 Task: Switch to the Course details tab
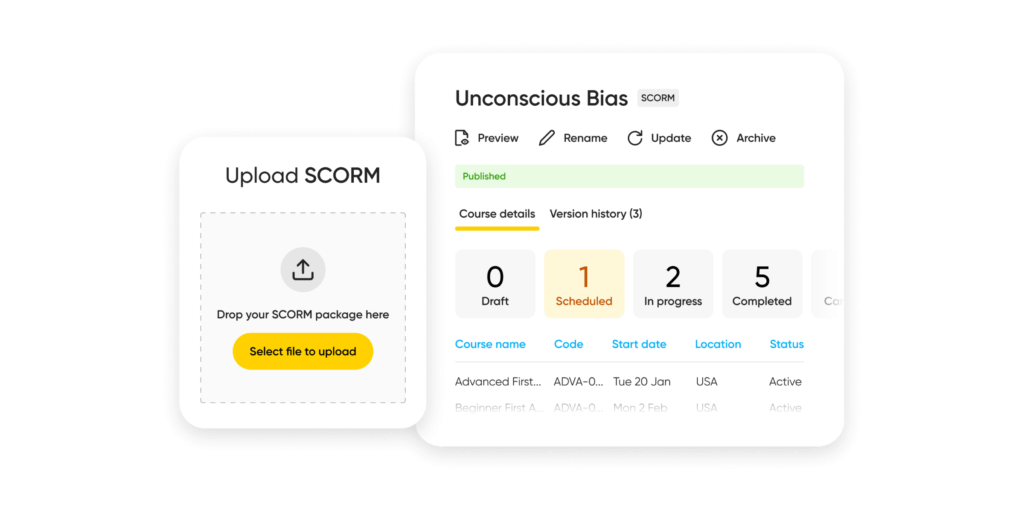coord(497,214)
